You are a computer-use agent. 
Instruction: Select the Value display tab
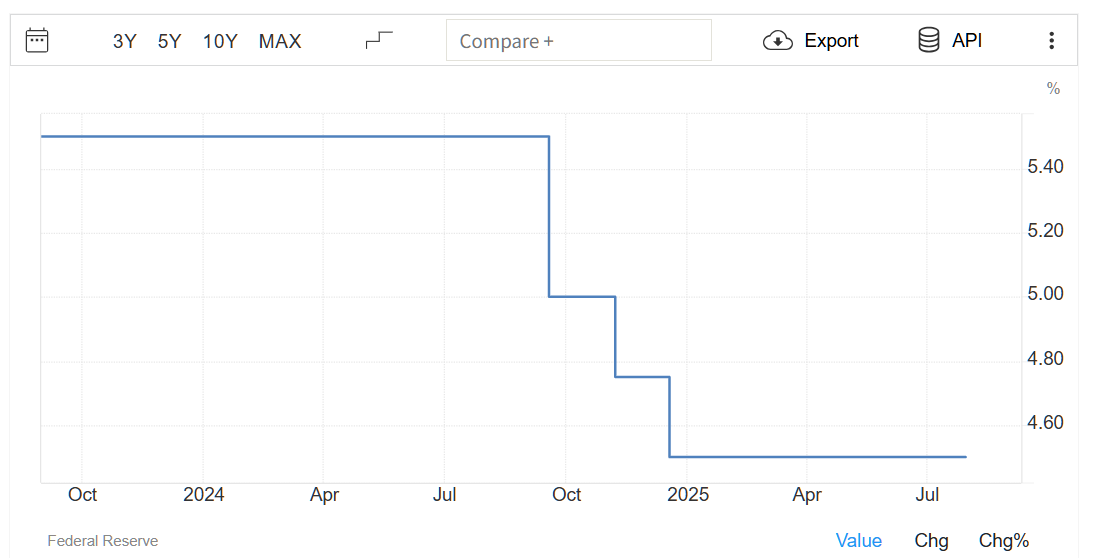(x=858, y=541)
